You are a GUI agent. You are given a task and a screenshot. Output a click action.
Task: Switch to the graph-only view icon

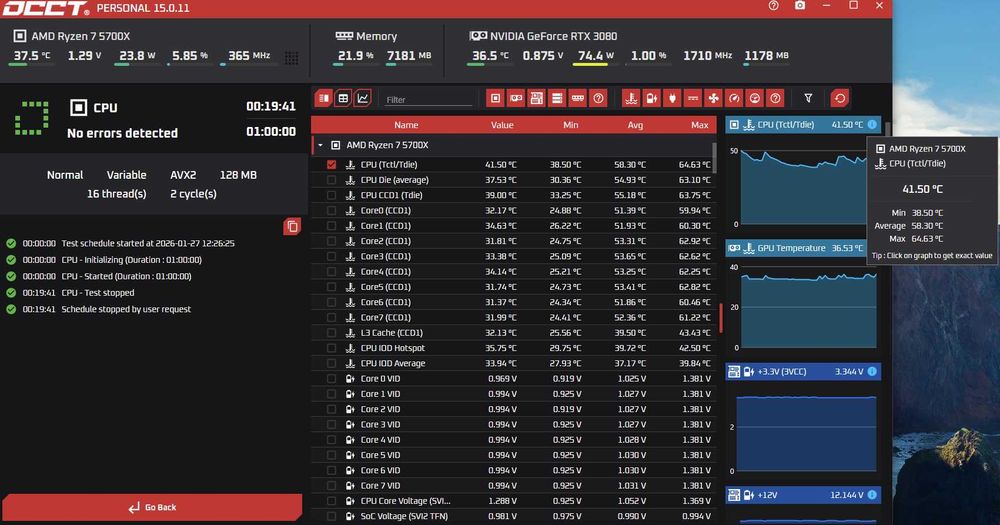pos(362,98)
